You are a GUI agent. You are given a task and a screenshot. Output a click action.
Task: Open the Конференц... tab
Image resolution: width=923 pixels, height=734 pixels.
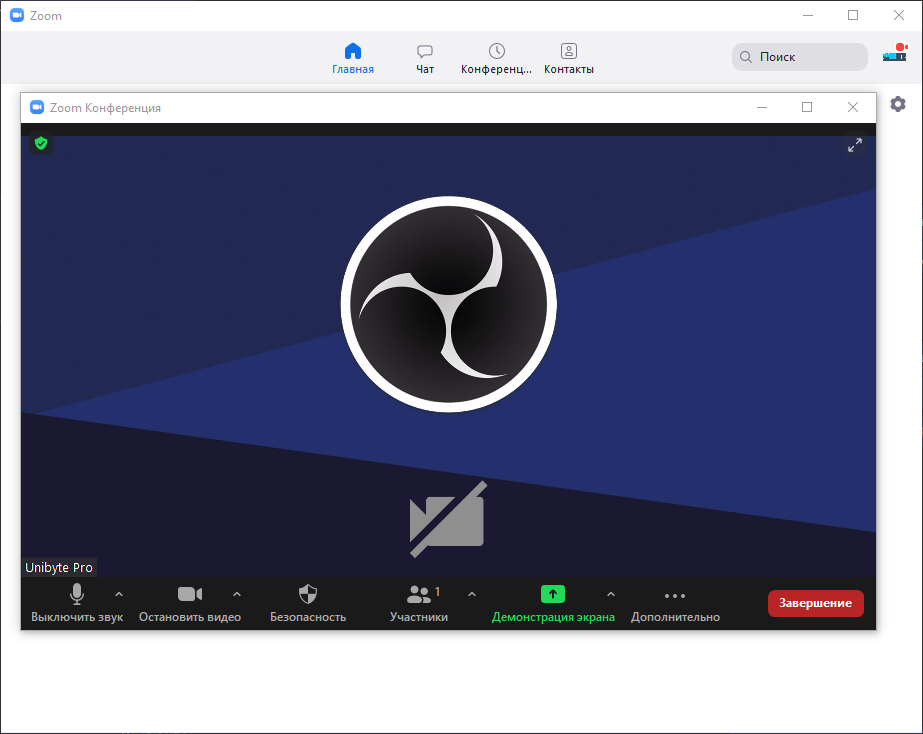496,59
